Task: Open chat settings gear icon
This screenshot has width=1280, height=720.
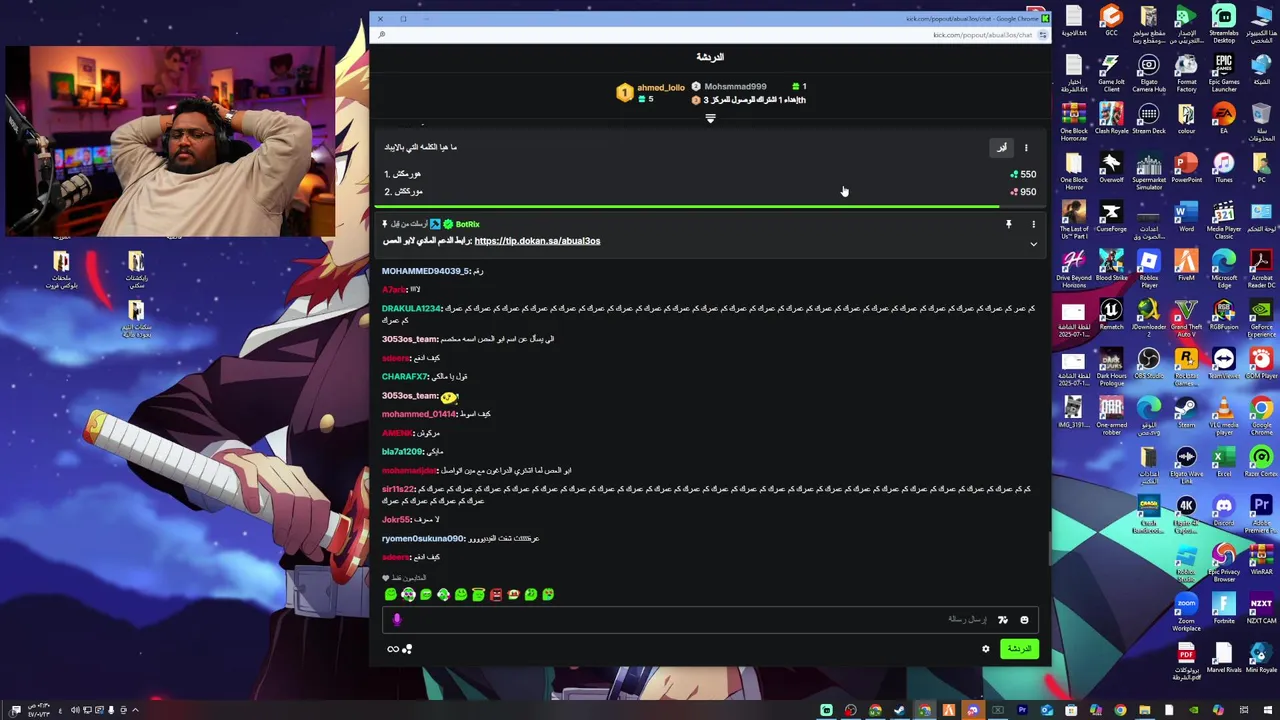Action: (x=985, y=649)
